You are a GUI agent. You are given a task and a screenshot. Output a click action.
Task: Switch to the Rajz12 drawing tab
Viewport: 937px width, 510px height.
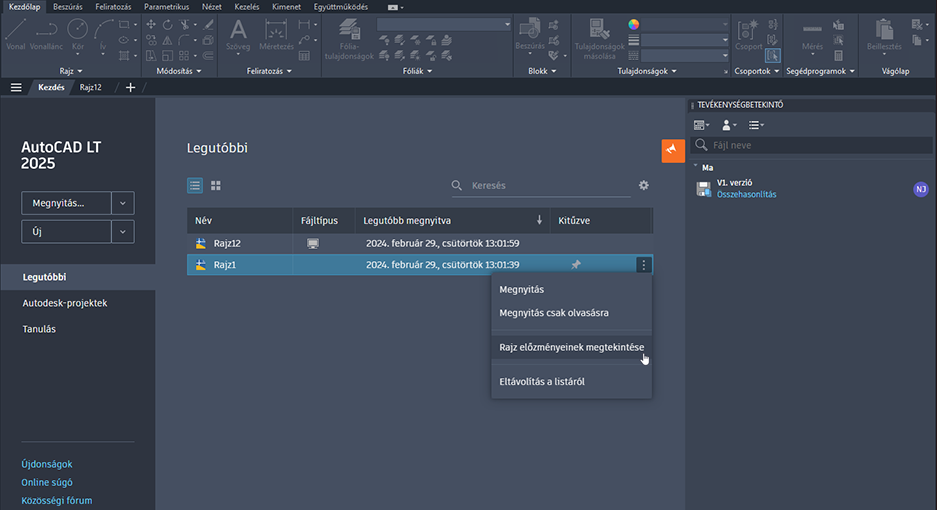point(91,87)
